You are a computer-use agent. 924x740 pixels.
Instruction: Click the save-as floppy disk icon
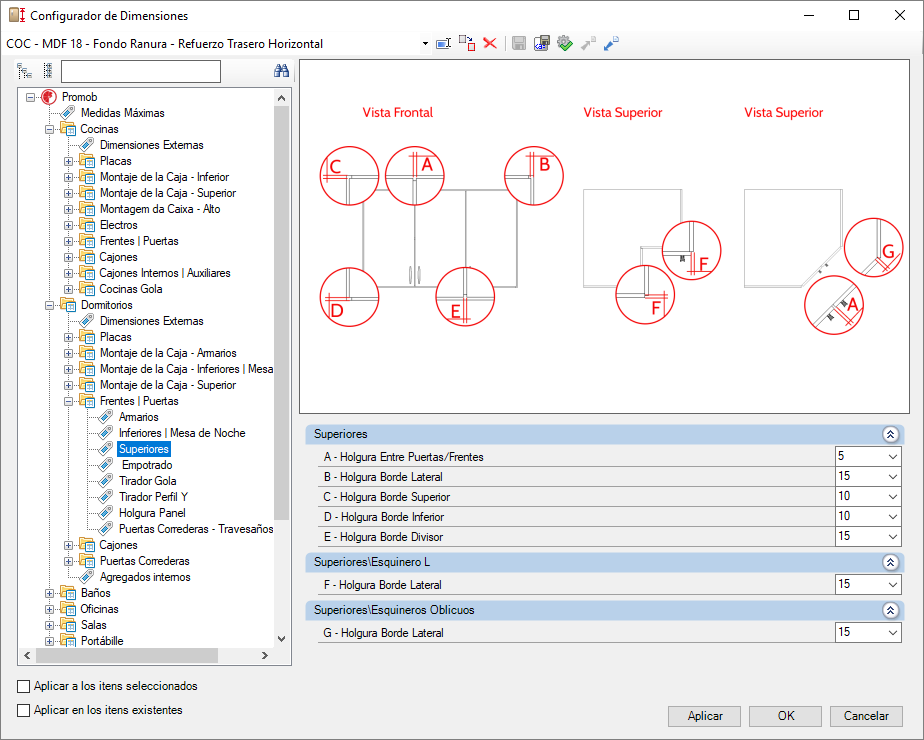point(542,43)
